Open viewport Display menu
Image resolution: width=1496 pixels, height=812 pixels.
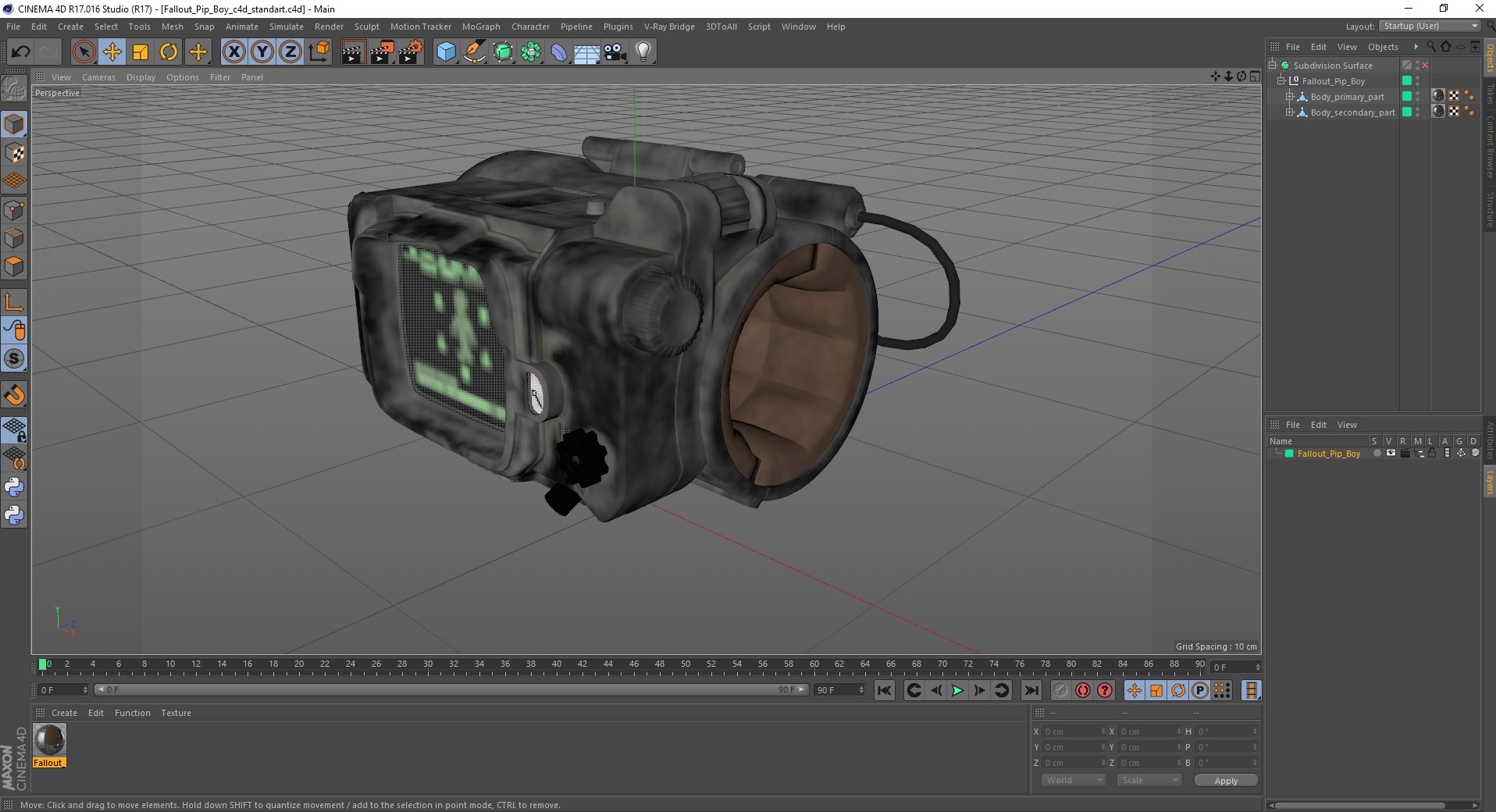pyautogui.click(x=141, y=77)
